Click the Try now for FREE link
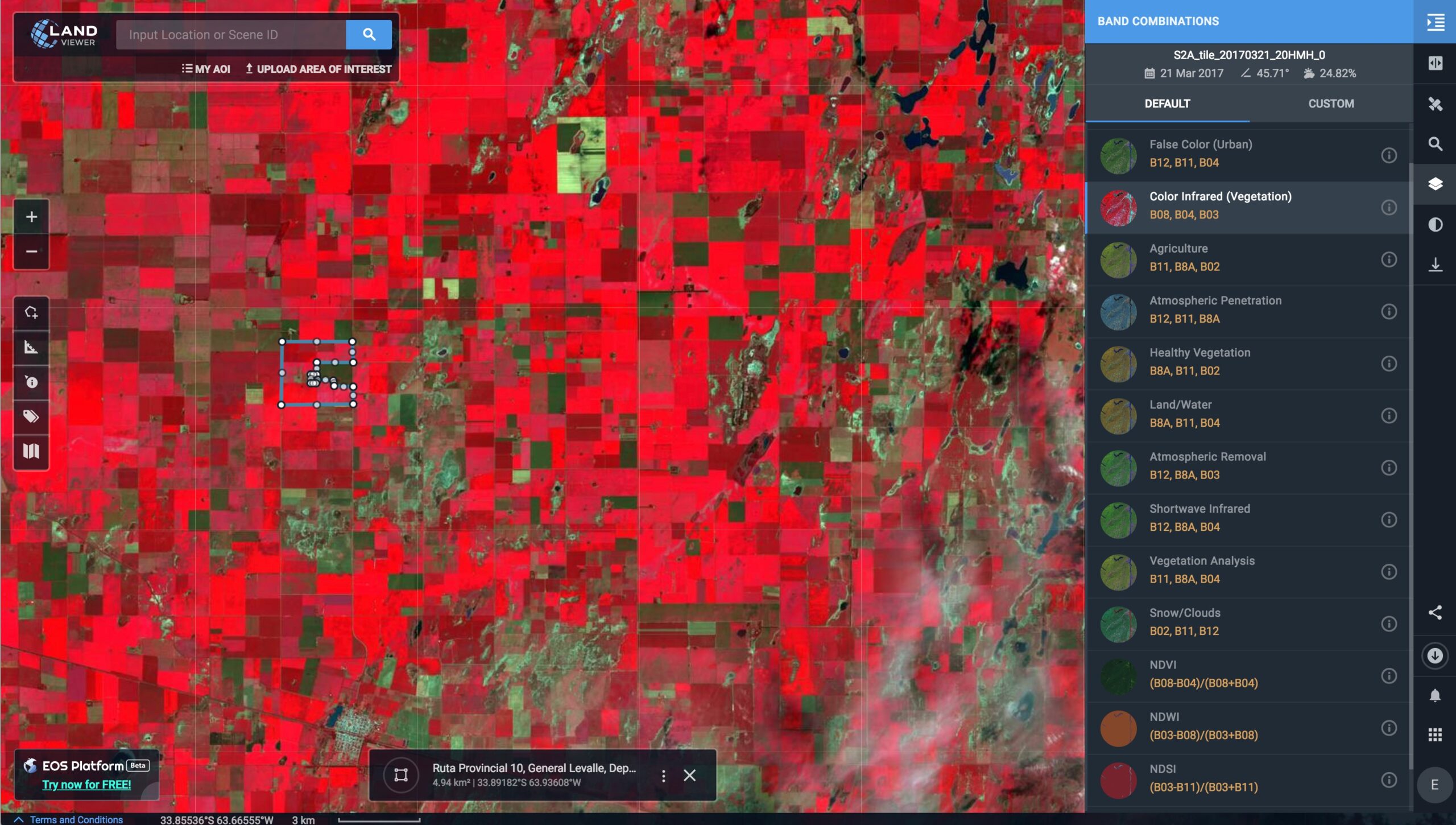 pyautogui.click(x=86, y=785)
